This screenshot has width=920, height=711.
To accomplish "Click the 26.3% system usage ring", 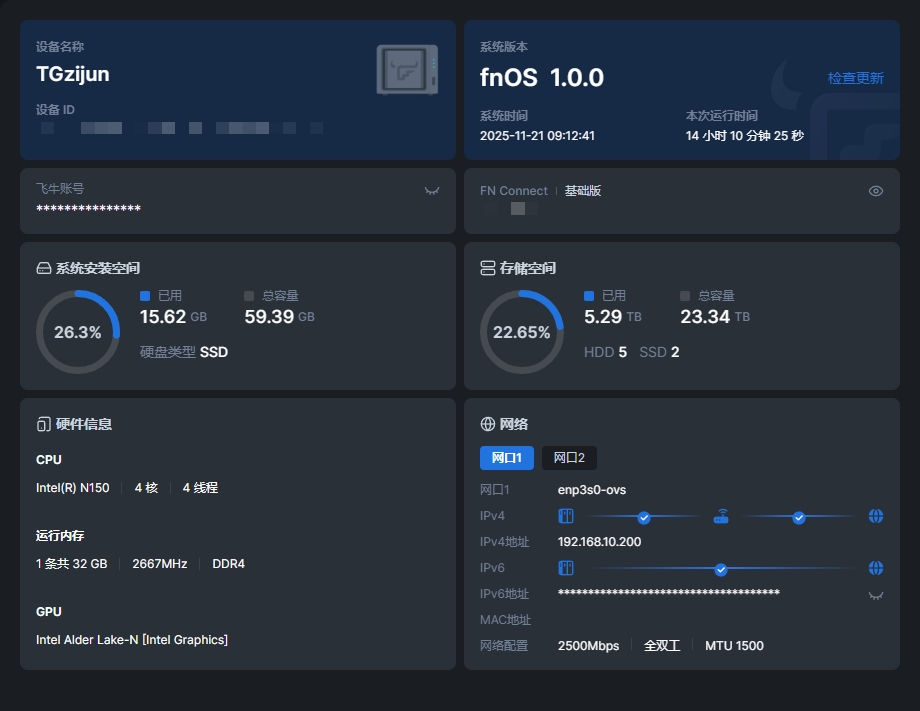I will pyautogui.click(x=78, y=332).
